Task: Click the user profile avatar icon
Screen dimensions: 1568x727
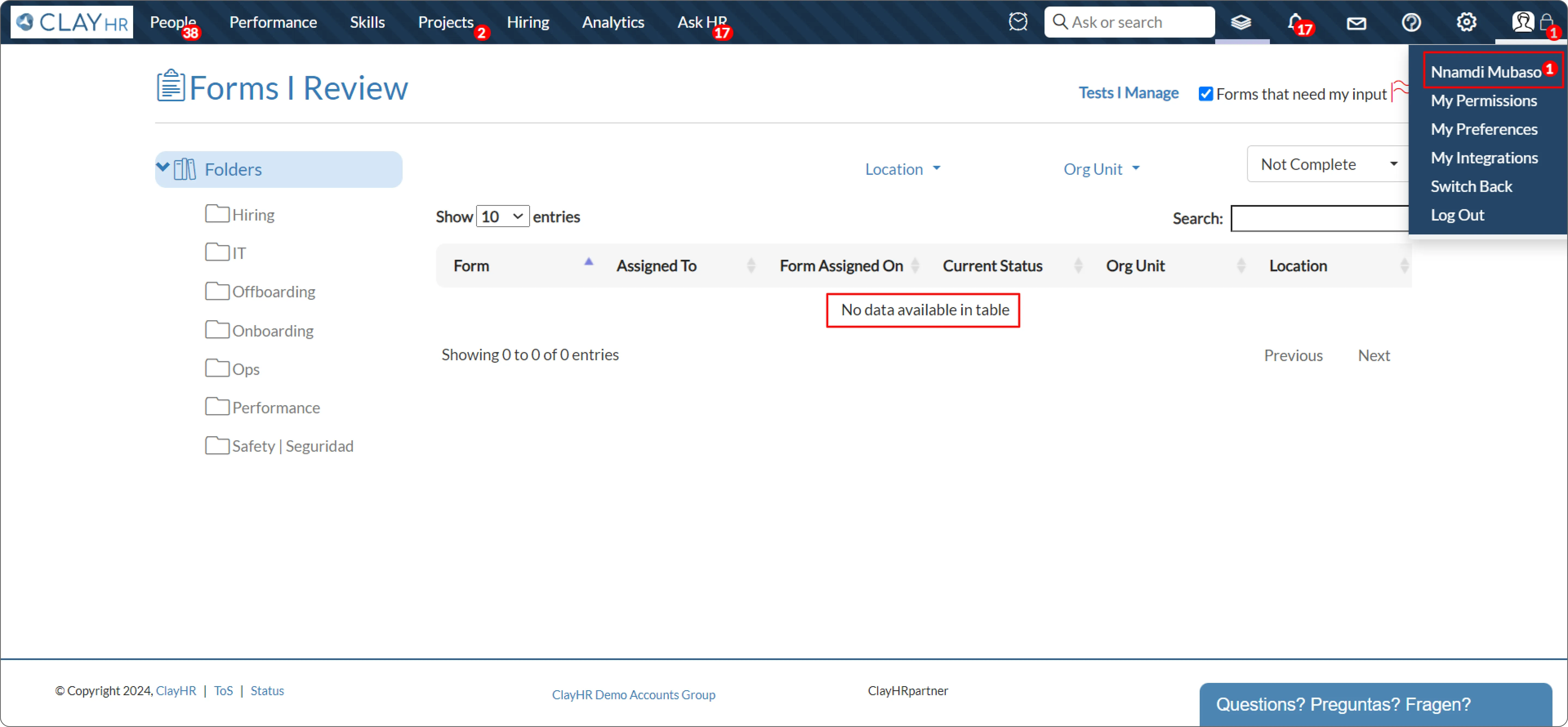Action: pos(1523,23)
